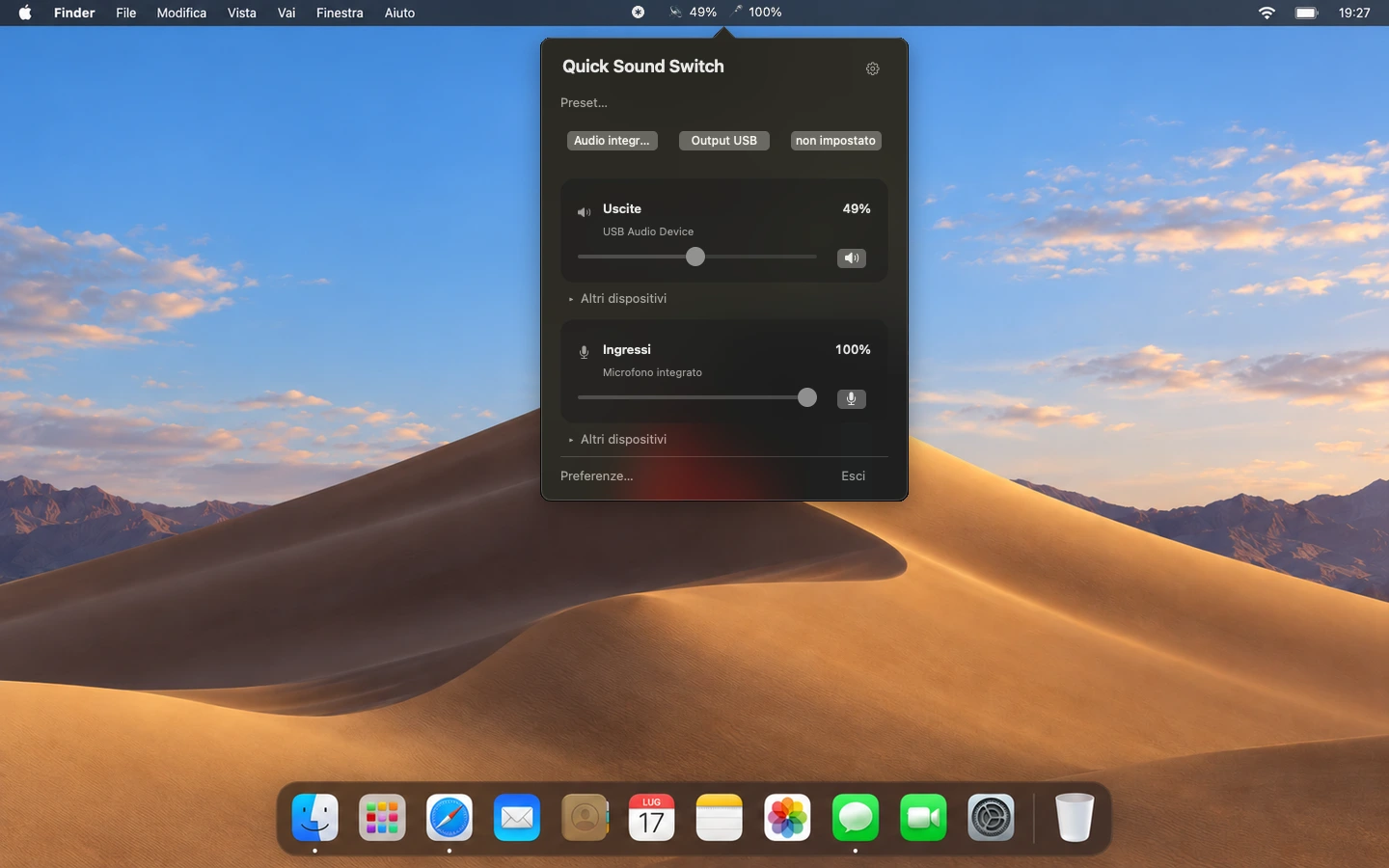
Task: Open the Finestra menu
Action: click(x=340, y=13)
